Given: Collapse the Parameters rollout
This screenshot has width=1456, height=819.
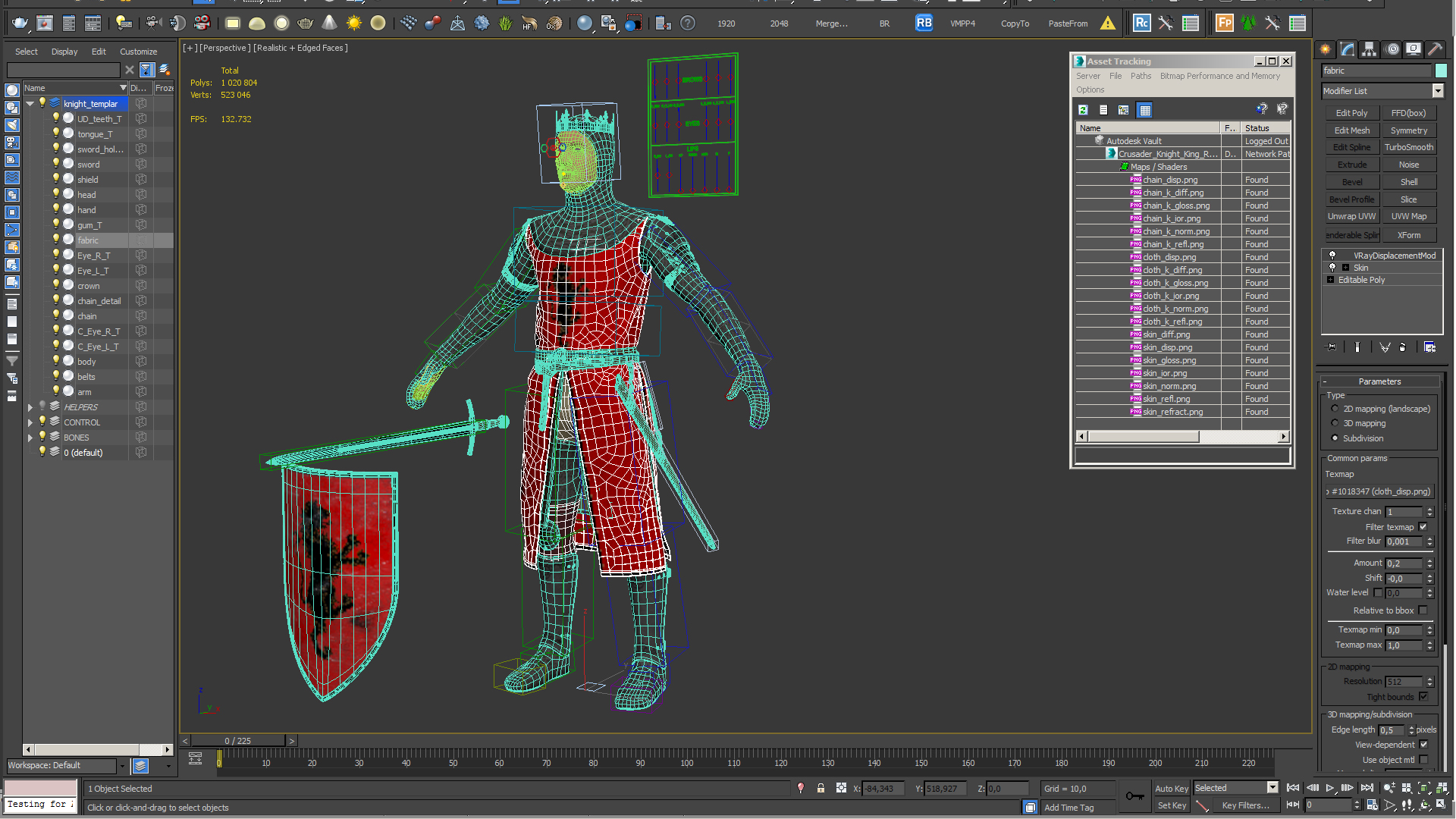Looking at the screenshot, I should click(1379, 381).
